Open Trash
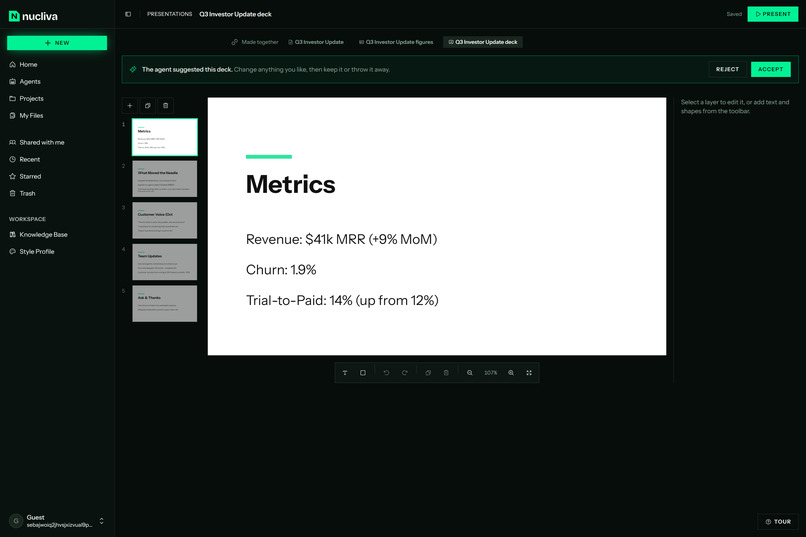Viewport: 806px width, 537px height. point(57,193)
